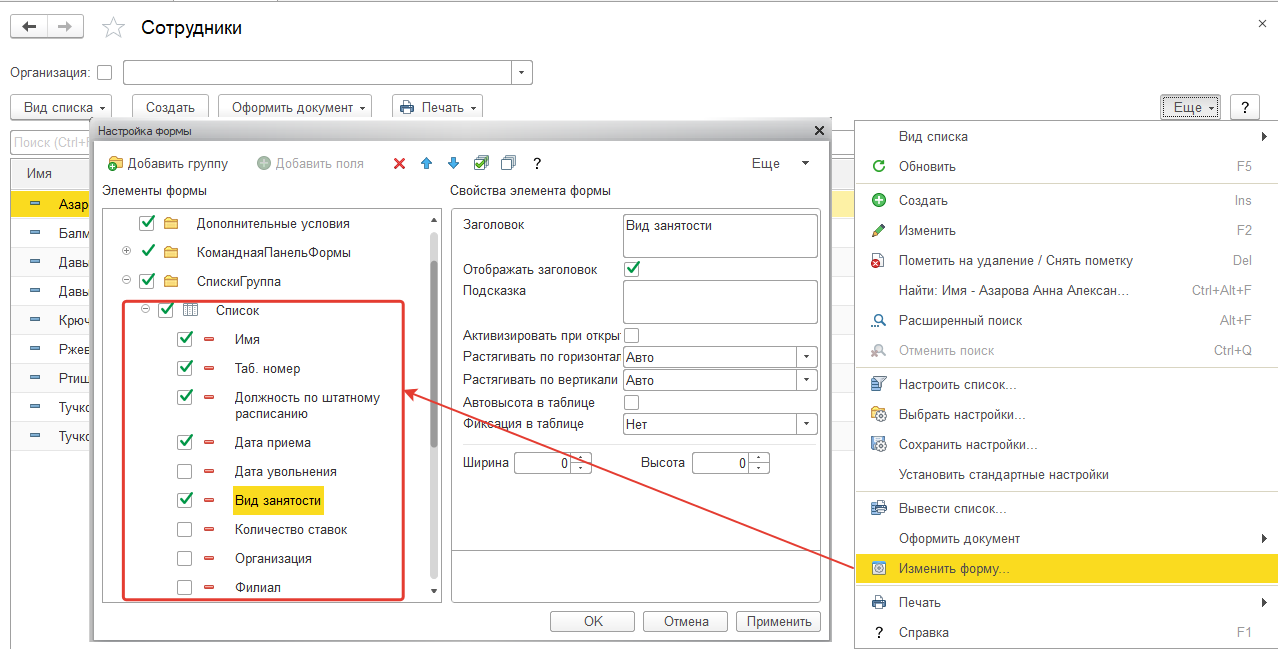
Task: Click the Расширенный поиск magnifier icon
Action: [x=879, y=320]
